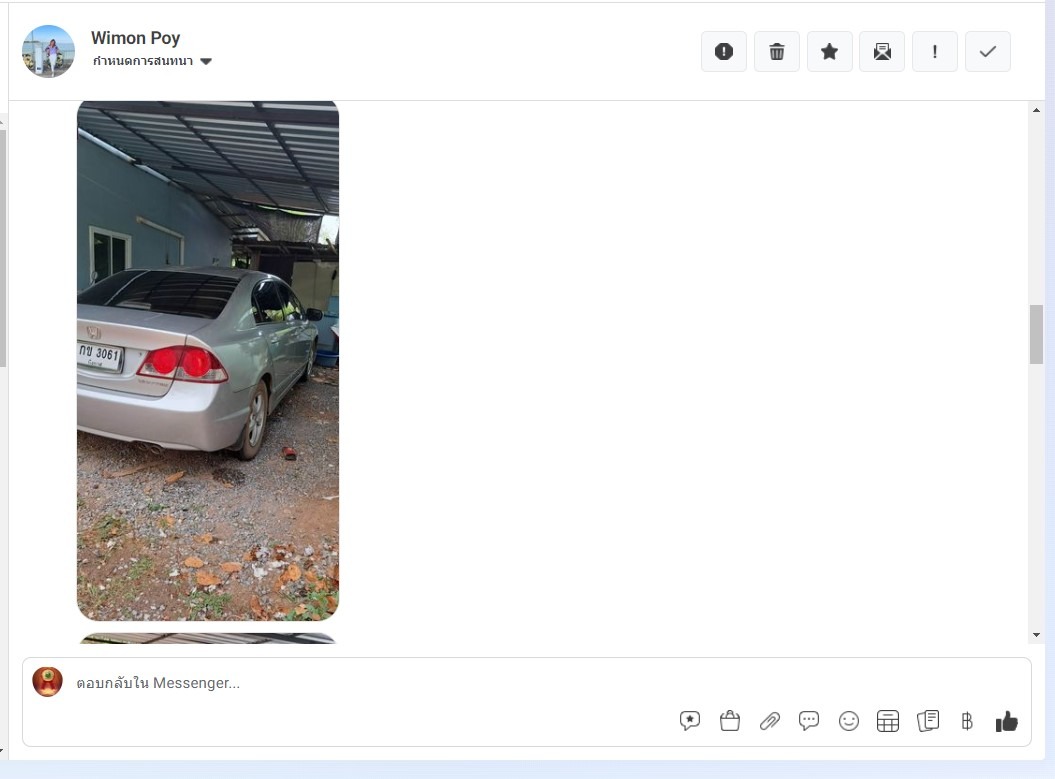Screen dimensions: 1055x779
Task: Open Wimon Poy's profile picture
Action: coord(48,52)
